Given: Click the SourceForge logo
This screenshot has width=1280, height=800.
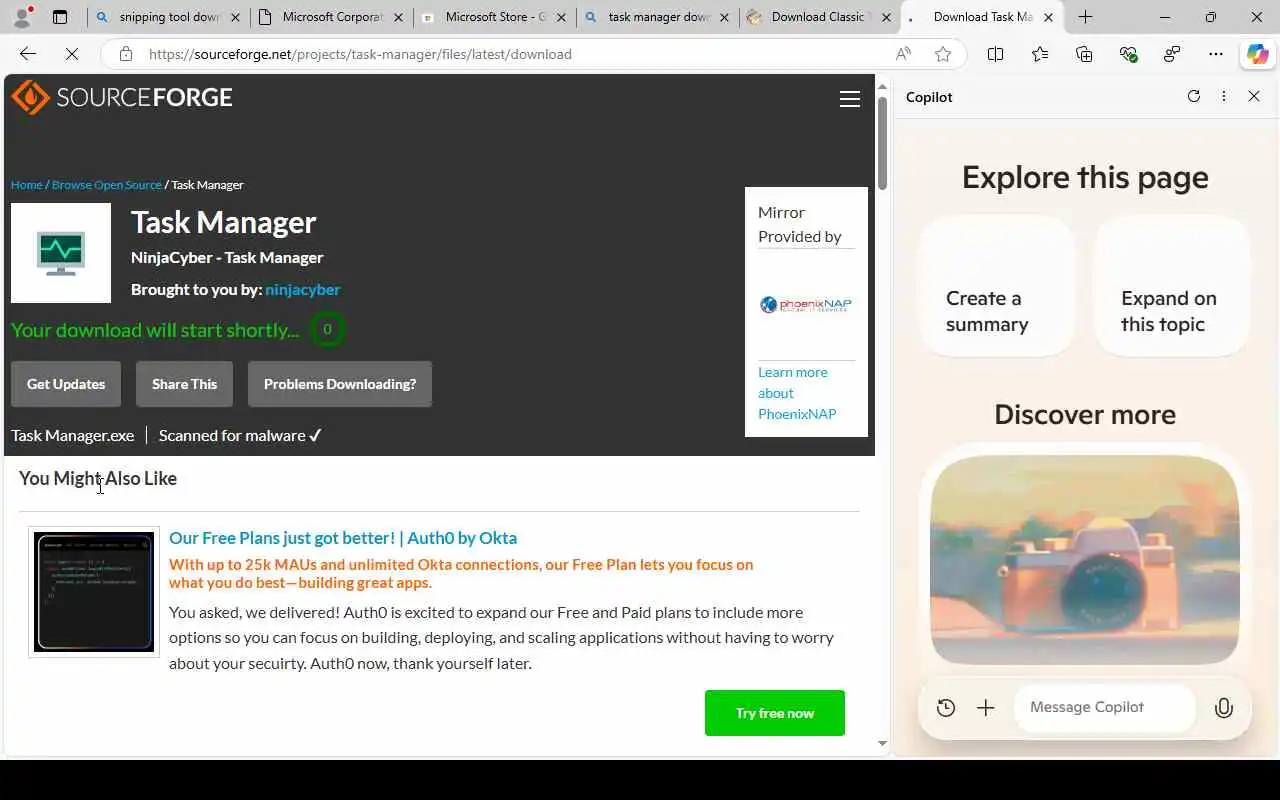Looking at the screenshot, I should [x=122, y=97].
